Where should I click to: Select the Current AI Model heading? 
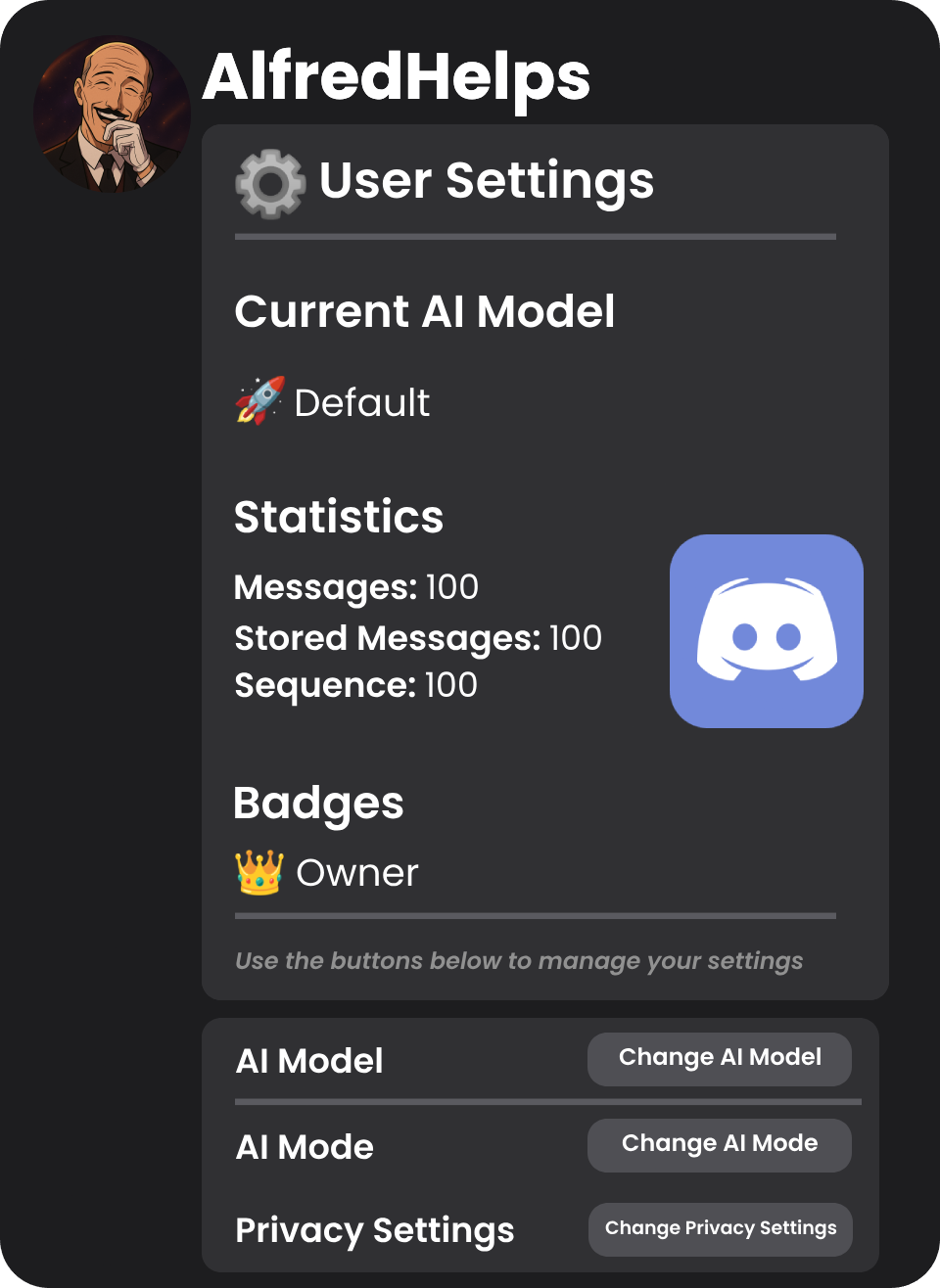pyautogui.click(x=425, y=311)
